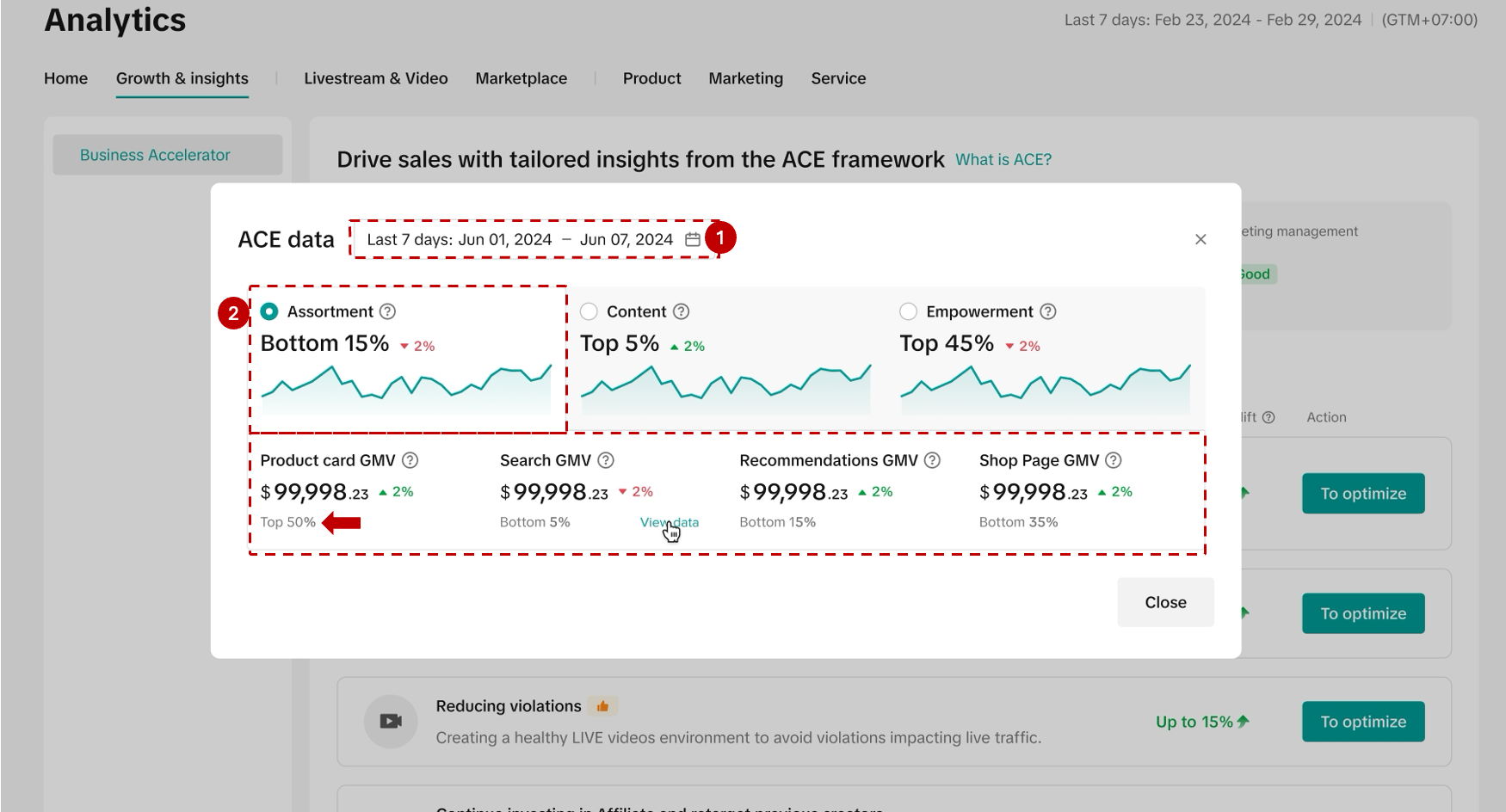The height and width of the screenshot is (812, 1506).
Task: Click the Close button in dialog
Action: click(x=1165, y=602)
